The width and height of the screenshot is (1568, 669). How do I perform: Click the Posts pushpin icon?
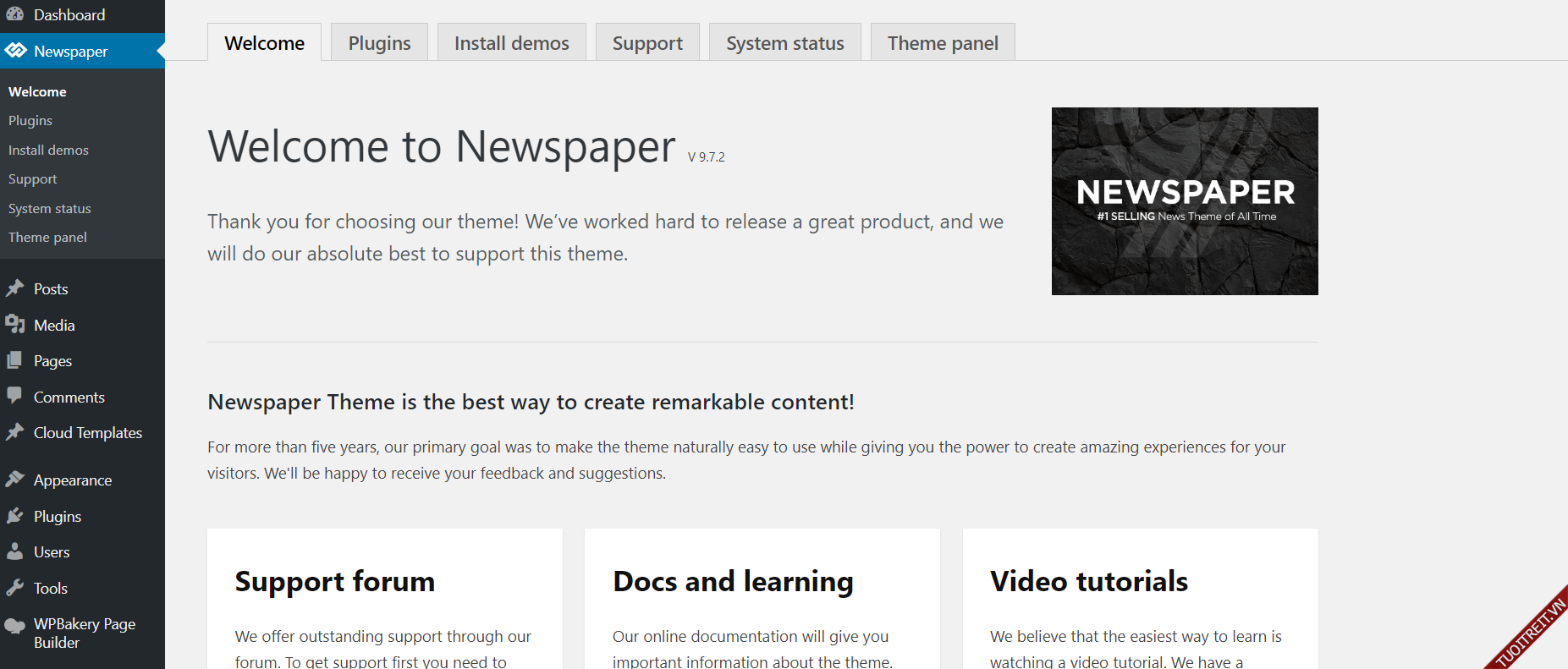(15, 288)
